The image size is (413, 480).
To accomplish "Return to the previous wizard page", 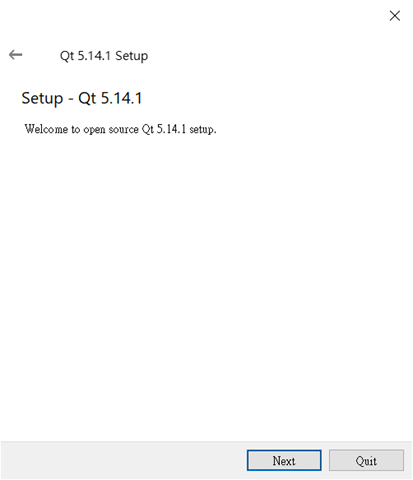I will coord(15,55).
